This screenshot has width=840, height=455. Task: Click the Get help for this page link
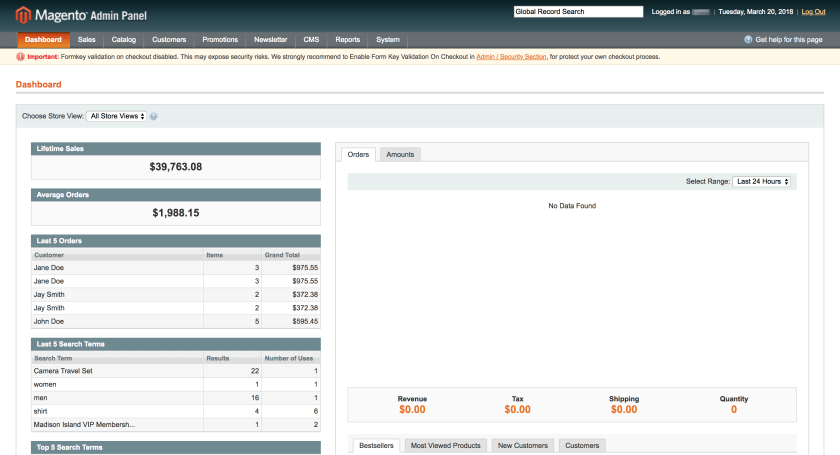click(788, 40)
